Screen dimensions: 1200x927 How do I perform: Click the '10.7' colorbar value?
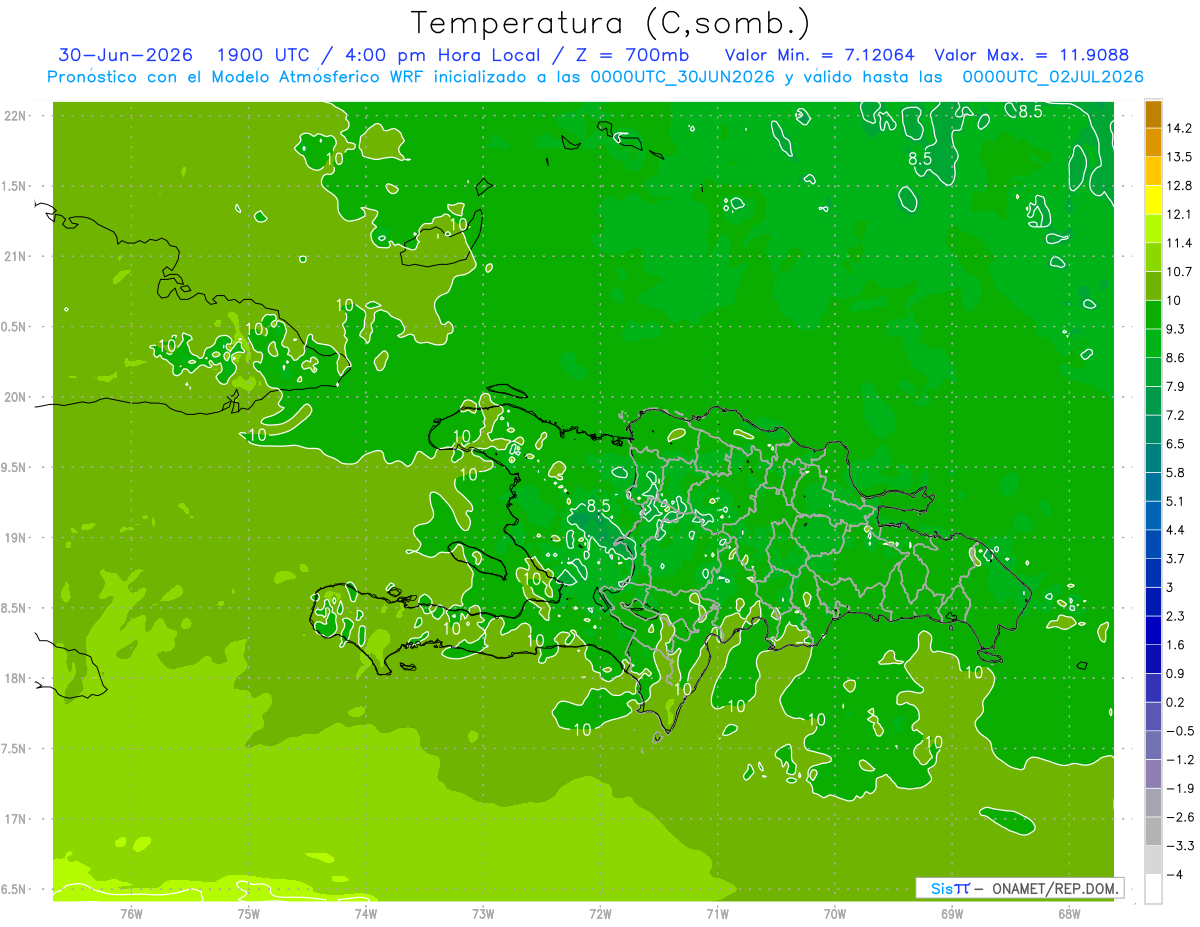point(1179,272)
